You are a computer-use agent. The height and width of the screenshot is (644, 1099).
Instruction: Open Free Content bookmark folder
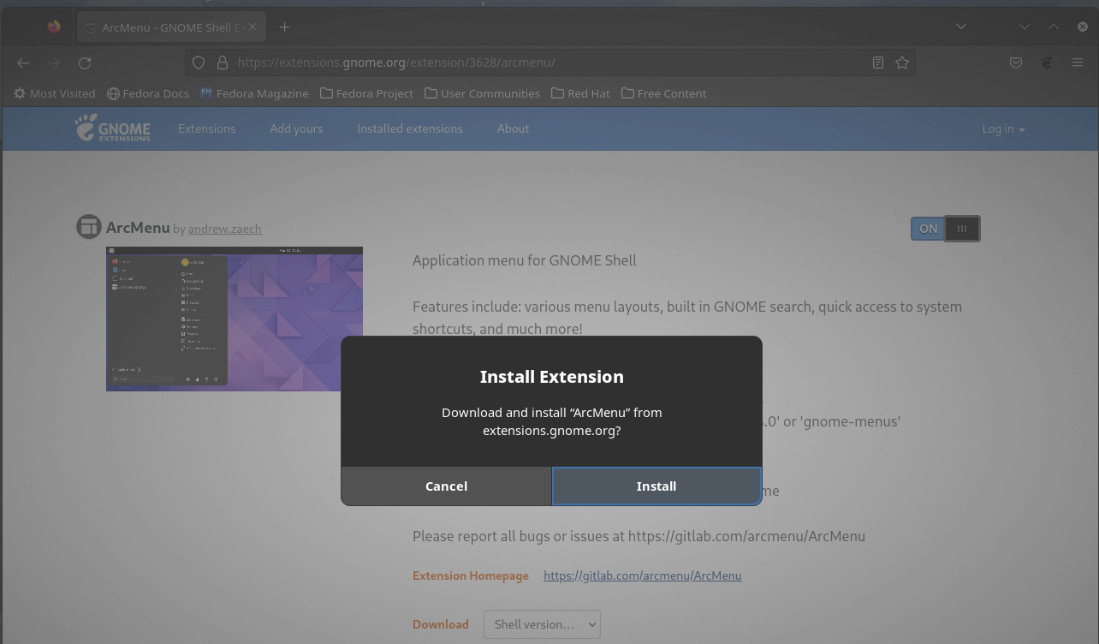(664, 93)
